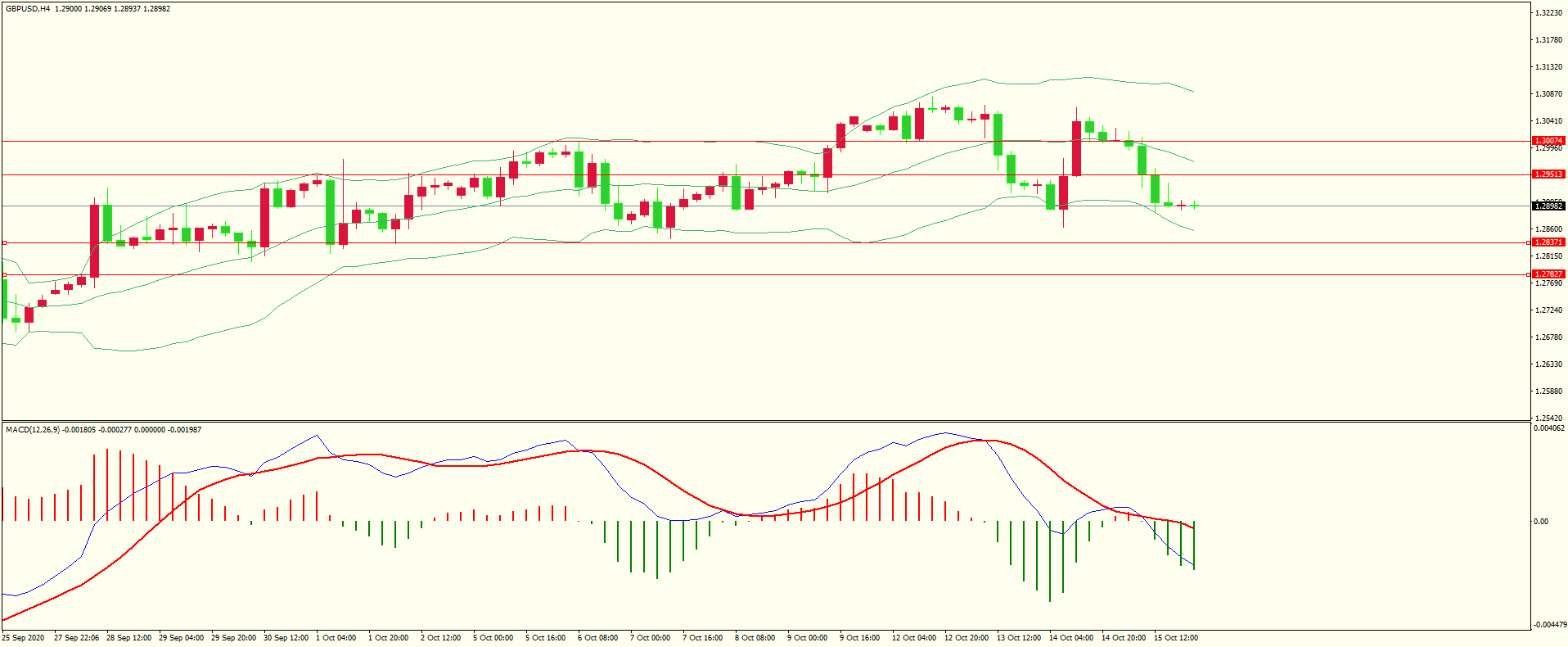The height and width of the screenshot is (647, 1568).
Task: Click the 1 Oct 04:00 time label
Action: point(336,638)
